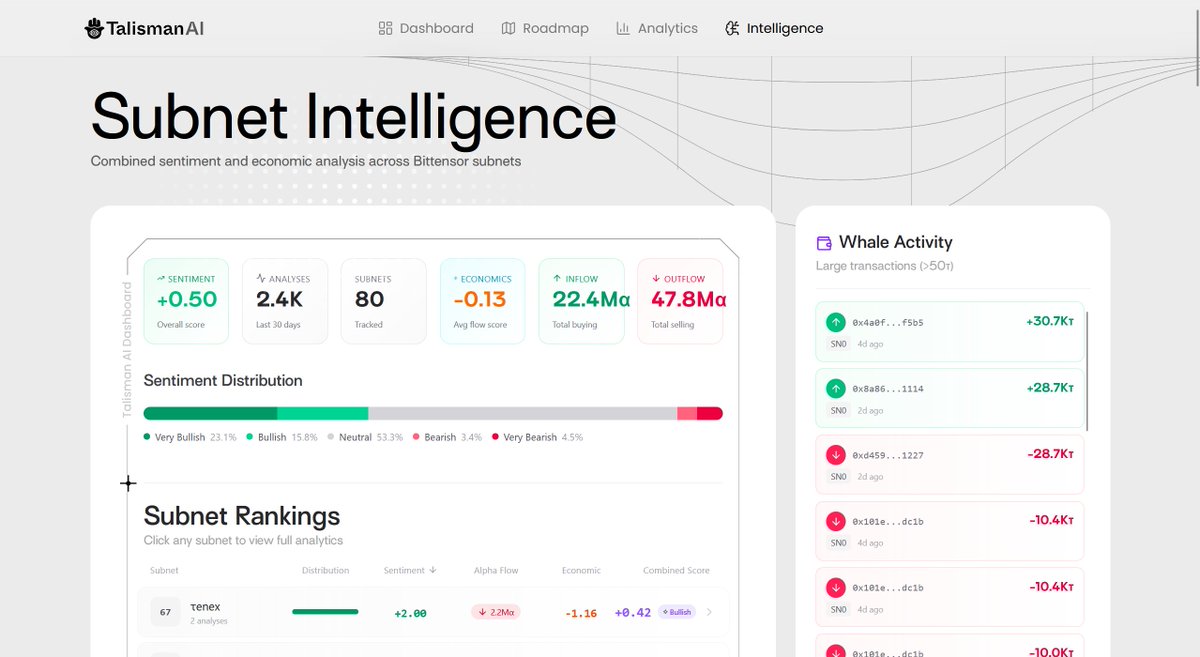Click the +28.7Kτ transaction amount
This screenshot has height=657, width=1200.
click(1049, 388)
